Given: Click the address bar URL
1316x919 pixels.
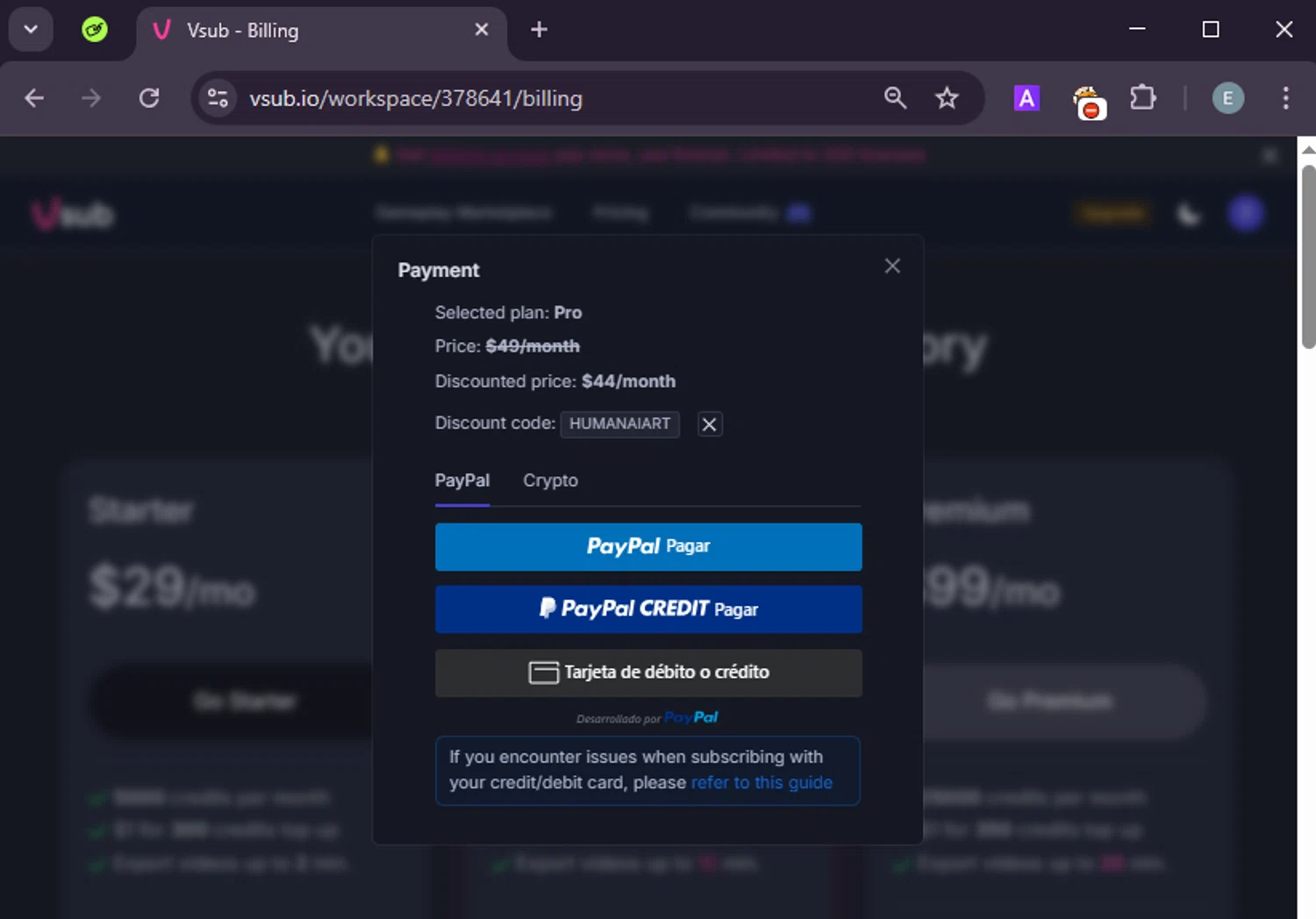Looking at the screenshot, I should pyautogui.click(x=416, y=98).
